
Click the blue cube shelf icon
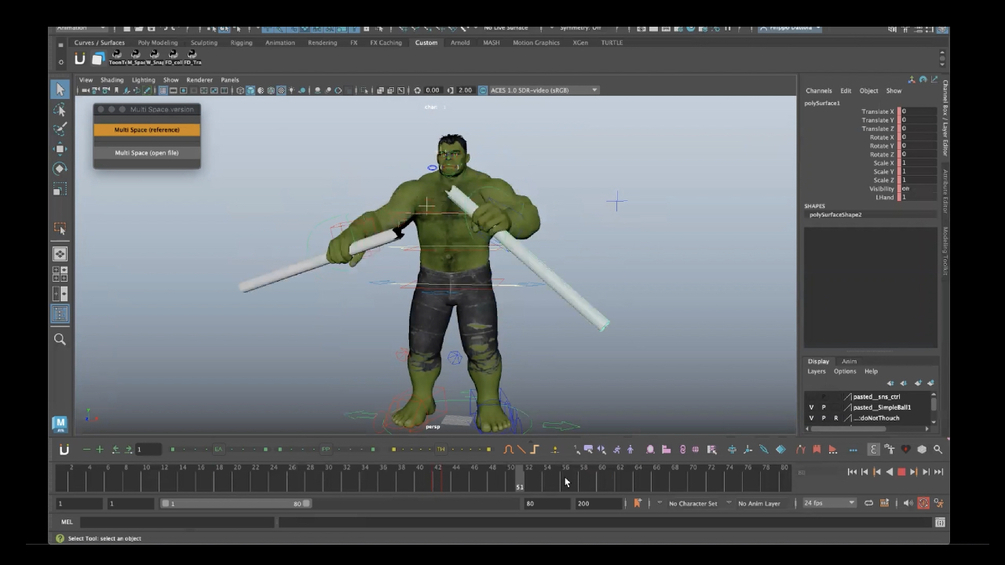(x=97, y=59)
